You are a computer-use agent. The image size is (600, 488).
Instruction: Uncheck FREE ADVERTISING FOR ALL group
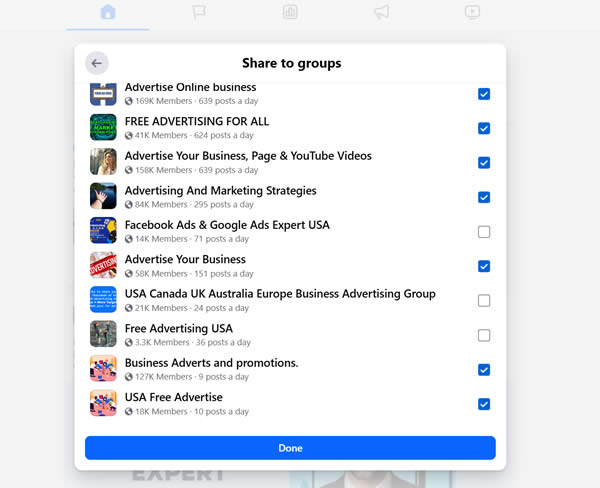click(x=484, y=128)
